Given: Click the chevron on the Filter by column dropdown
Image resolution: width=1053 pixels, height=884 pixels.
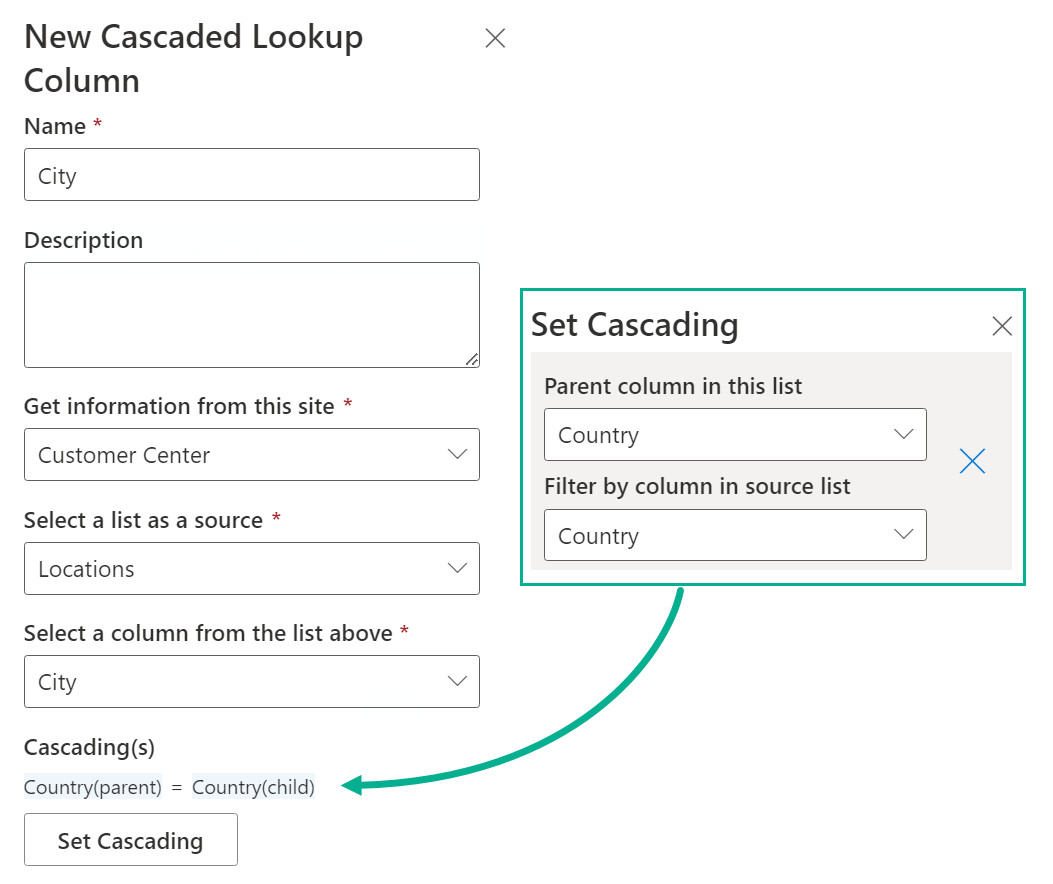Looking at the screenshot, I should (x=905, y=535).
